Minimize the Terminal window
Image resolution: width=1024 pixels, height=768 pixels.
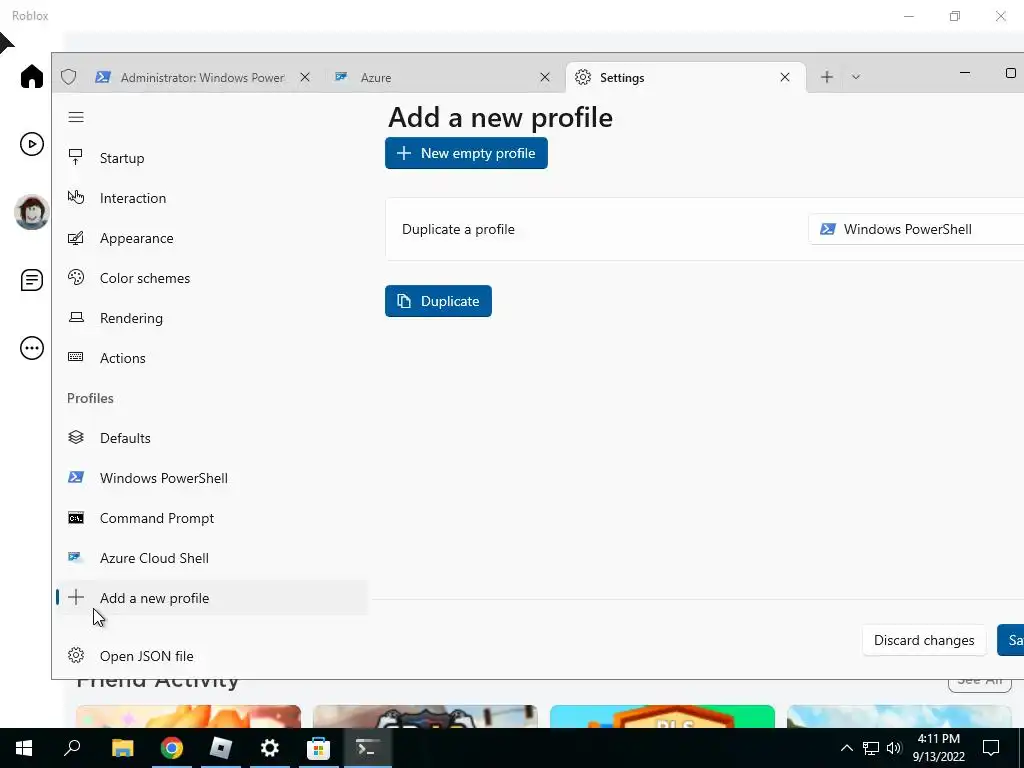click(x=965, y=73)
